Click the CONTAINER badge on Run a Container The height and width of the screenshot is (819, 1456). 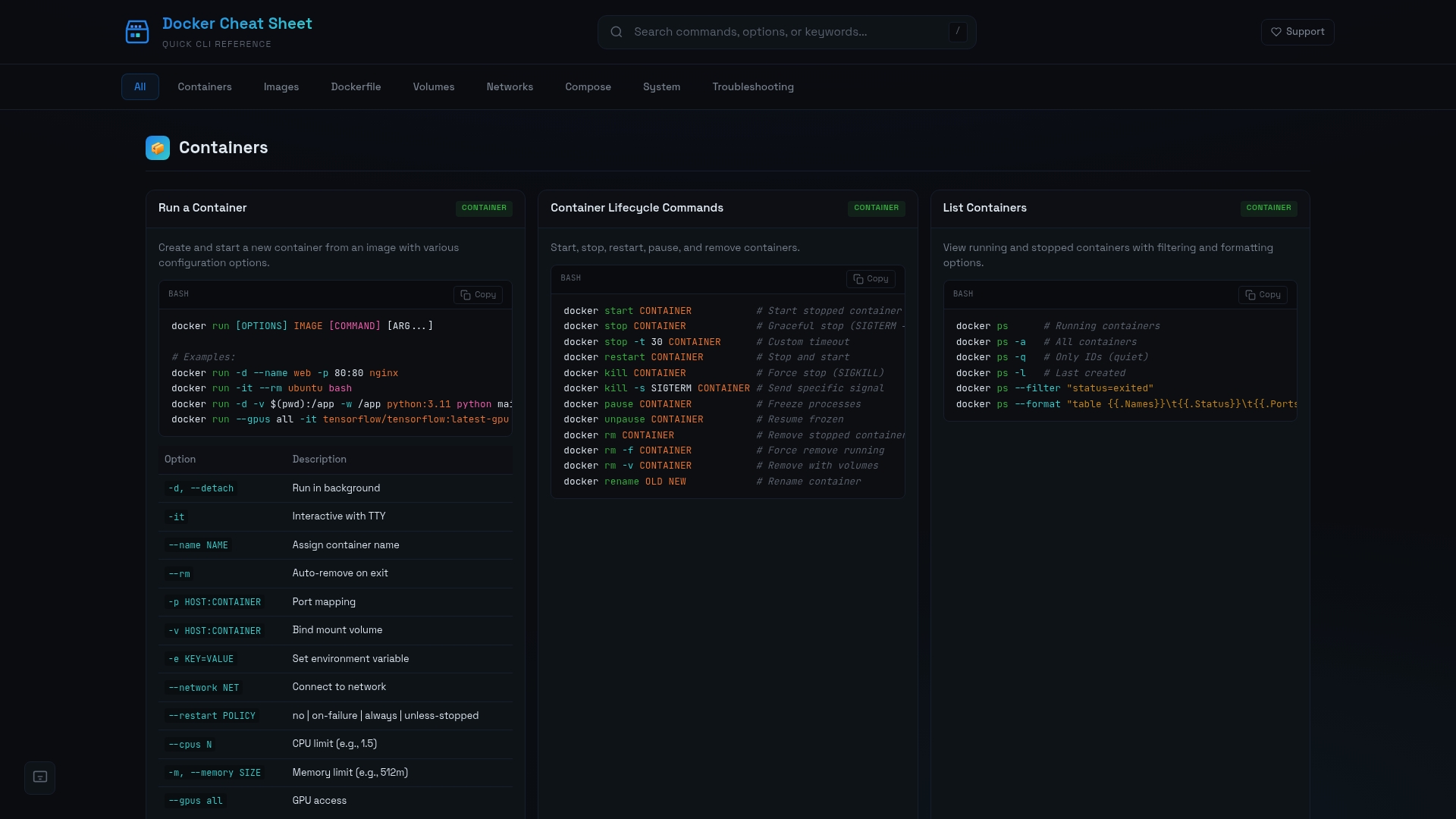pos(484,208)
